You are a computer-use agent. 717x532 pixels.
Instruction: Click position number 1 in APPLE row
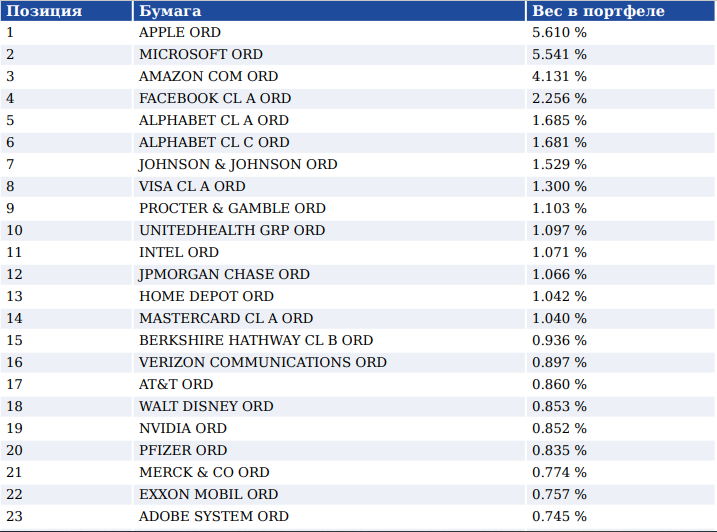tap(10, 32)
